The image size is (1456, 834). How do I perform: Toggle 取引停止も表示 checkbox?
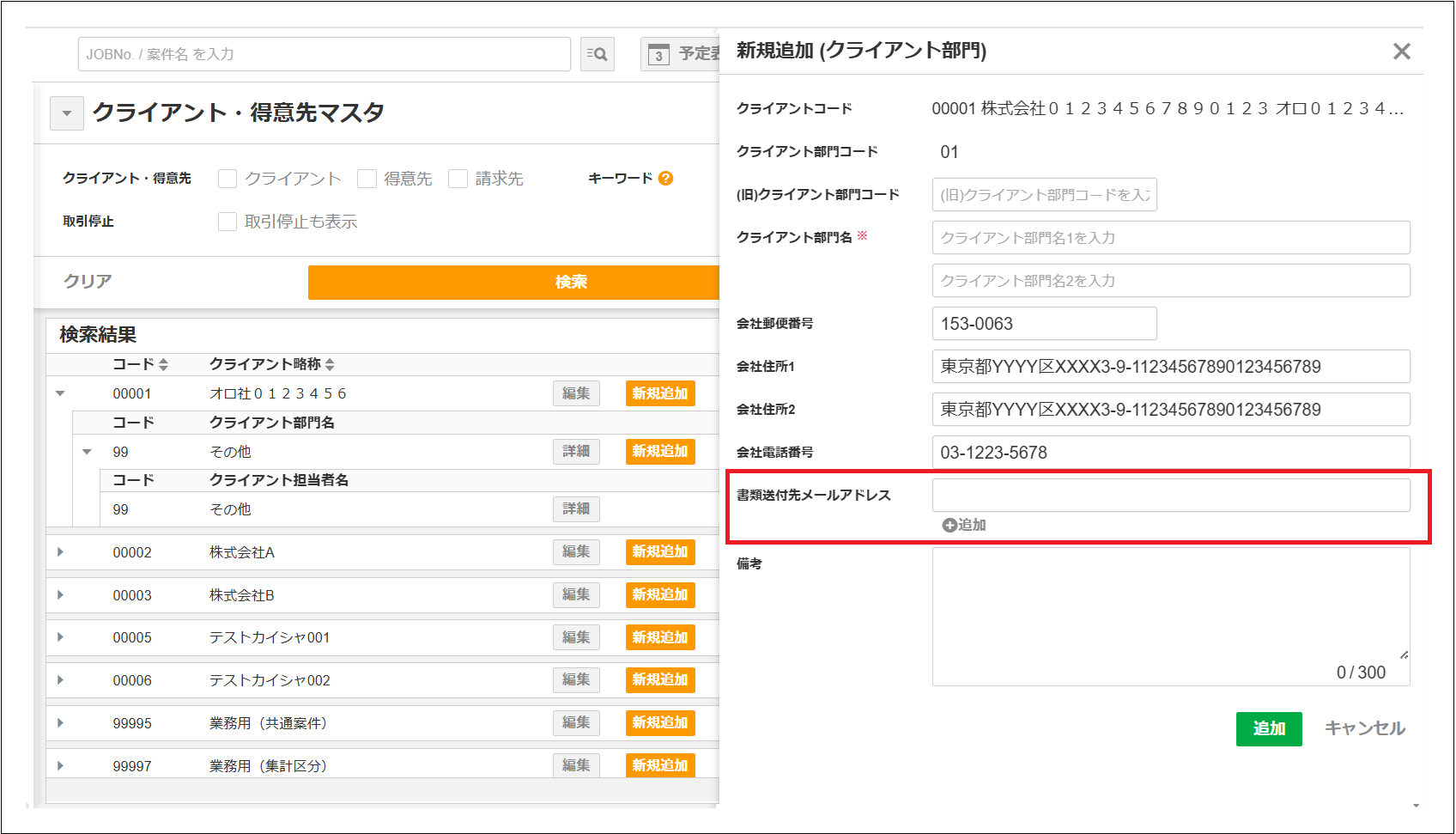(227, 222)
